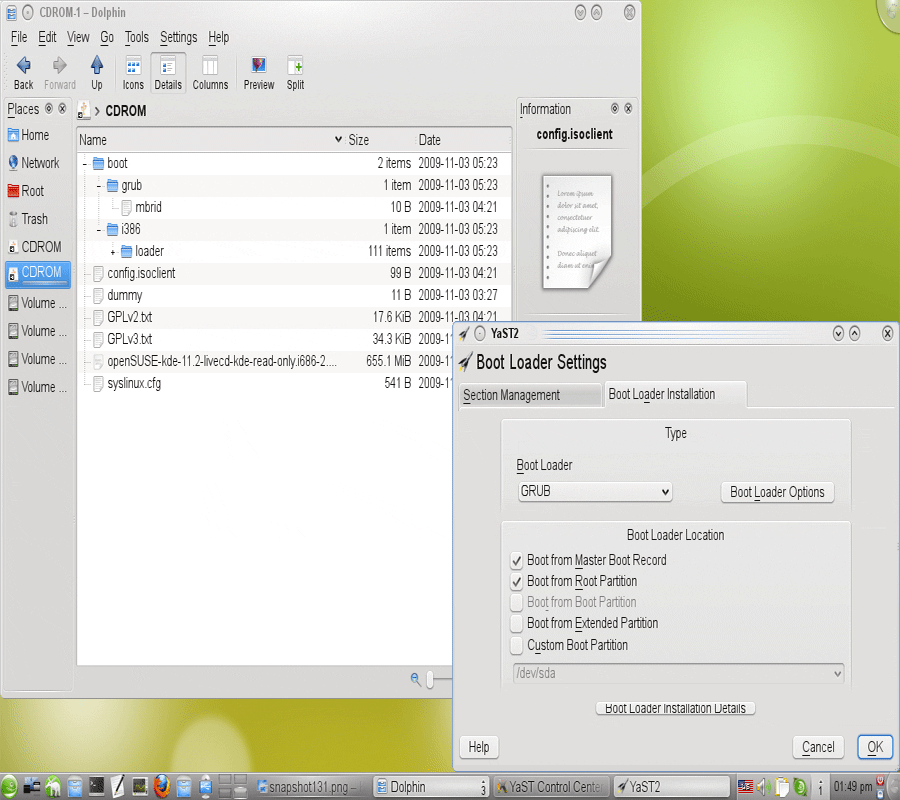This screenshot has width=900, height=800.
Task: Cancel the Boot Loader Settings dialog
Action: tap(818, 747)
